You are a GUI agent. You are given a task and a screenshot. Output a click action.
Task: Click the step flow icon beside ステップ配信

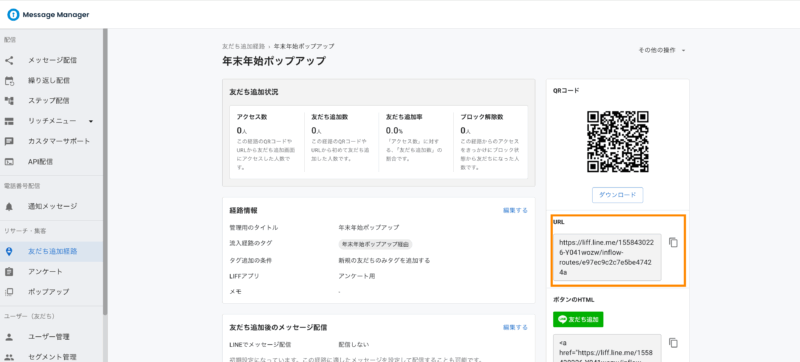[x=9, y=100]
